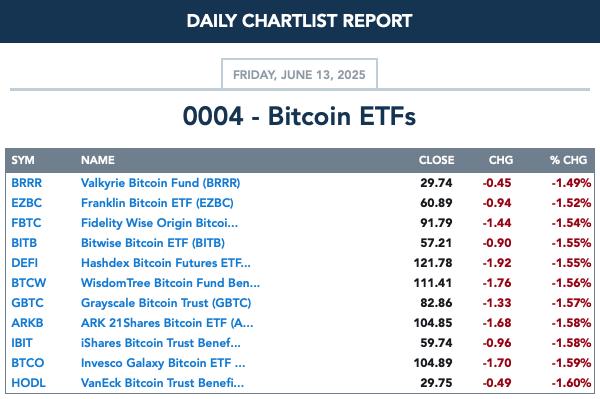The height and width of the screenshot is (399, 600).
Task: Open the BRRR symbol link
Action: tap(26, 183)
